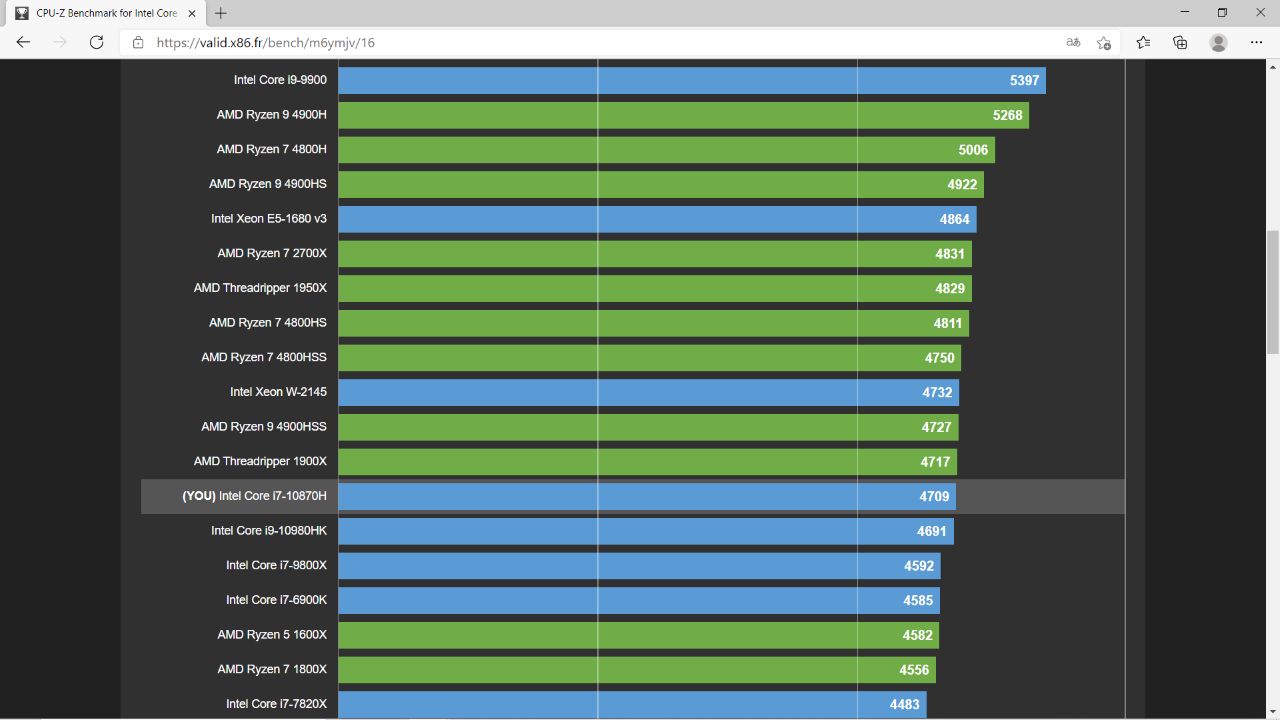
Task: Click the score value 4556
Action: [x=914, y=670]
